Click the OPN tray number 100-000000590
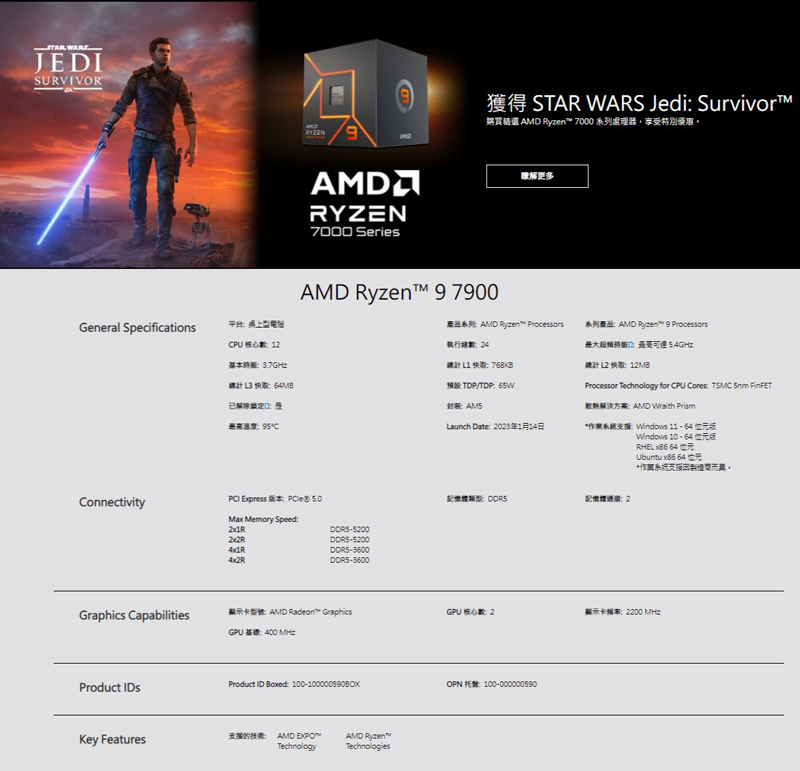The image size is (800, 771). coord(510,684)
